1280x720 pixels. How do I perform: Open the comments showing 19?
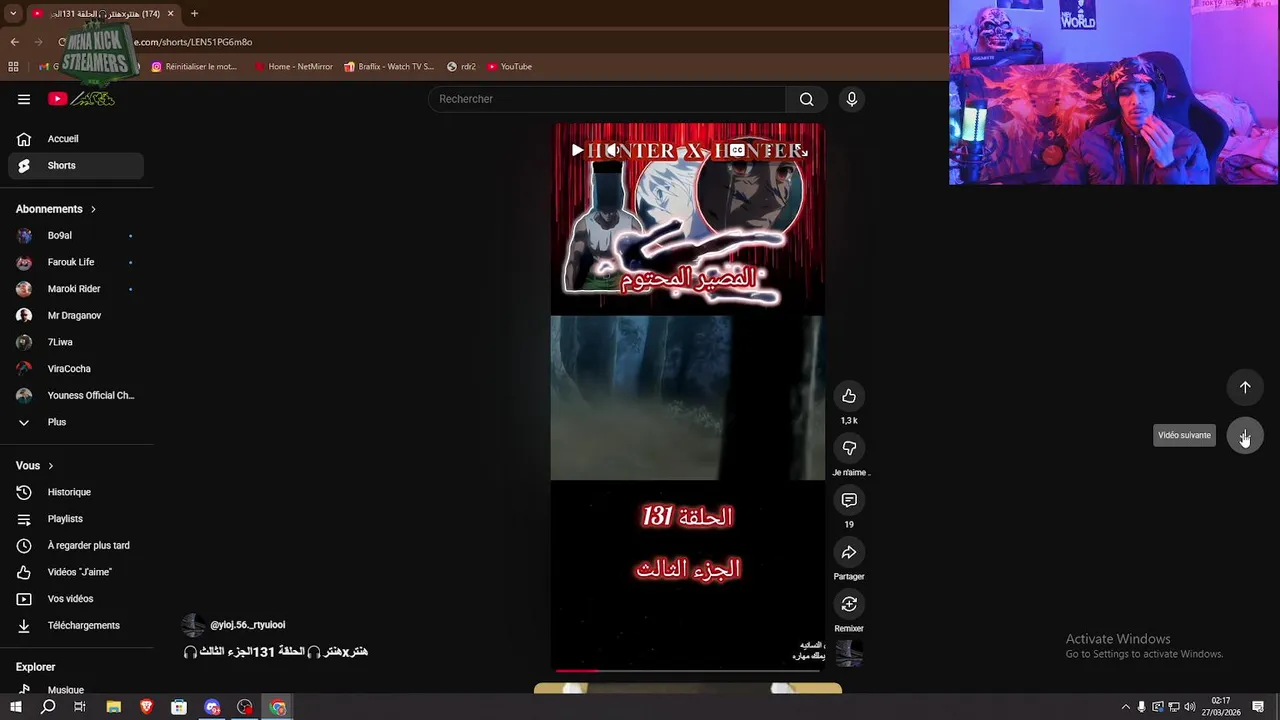click(x=849, y=500)
